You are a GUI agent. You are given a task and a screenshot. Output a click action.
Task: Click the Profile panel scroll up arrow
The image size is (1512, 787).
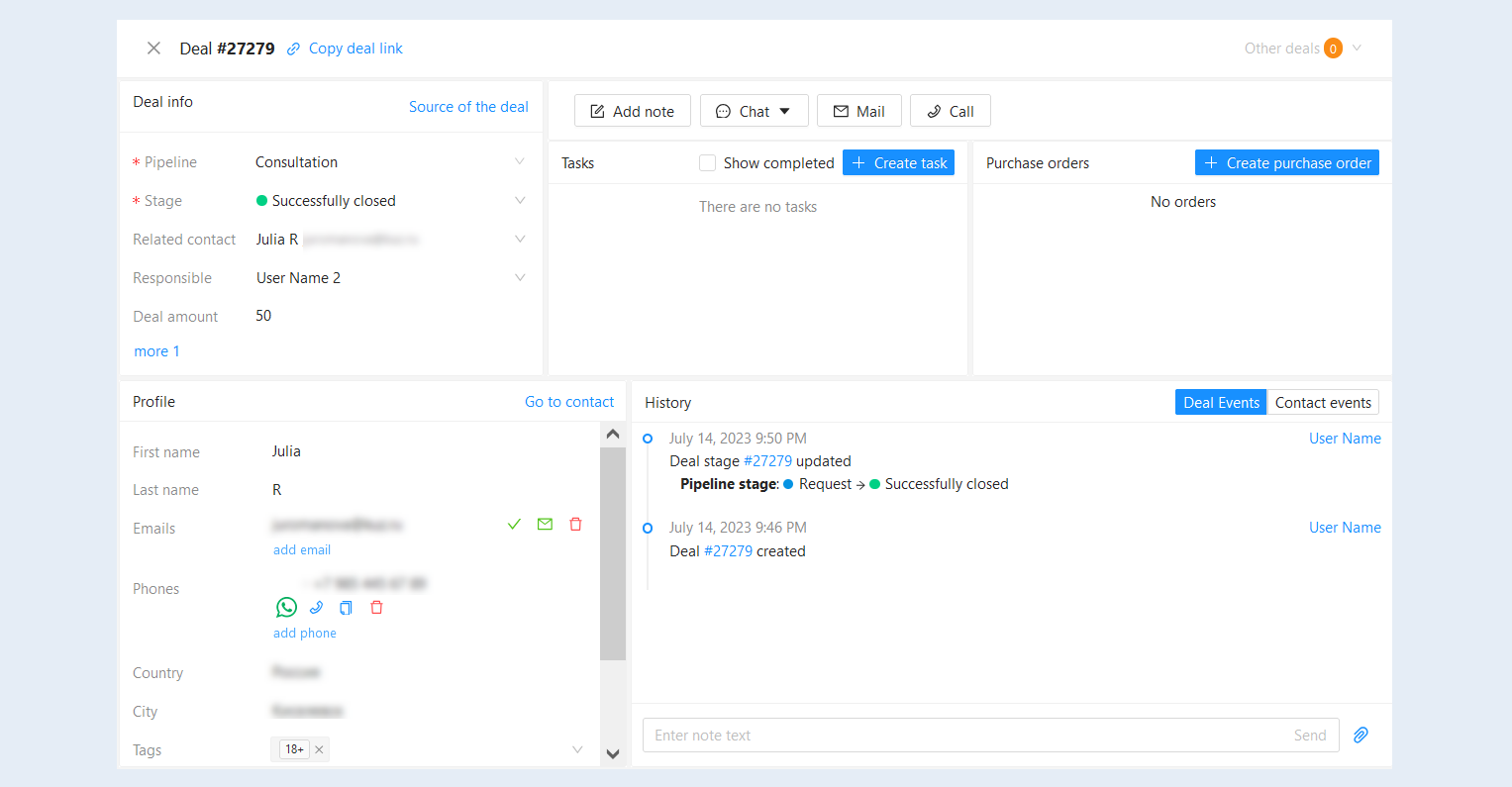(613, 435)
